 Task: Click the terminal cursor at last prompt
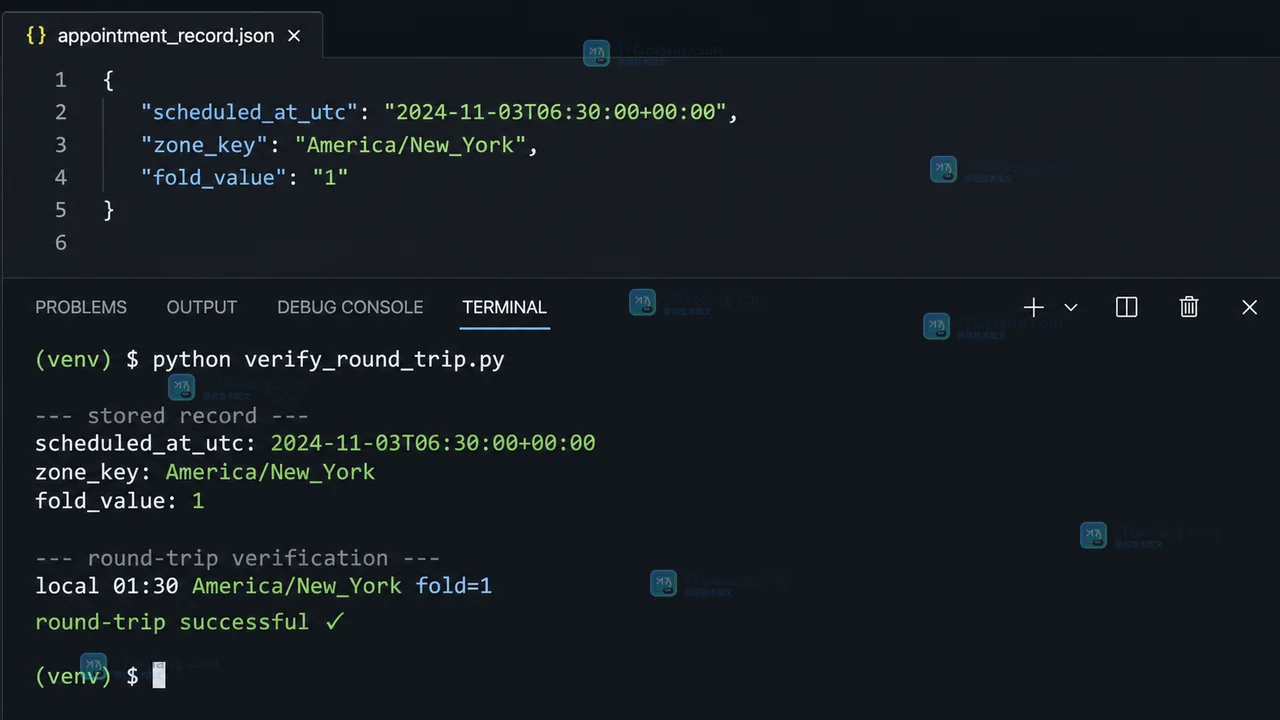[x=158, y=676]
